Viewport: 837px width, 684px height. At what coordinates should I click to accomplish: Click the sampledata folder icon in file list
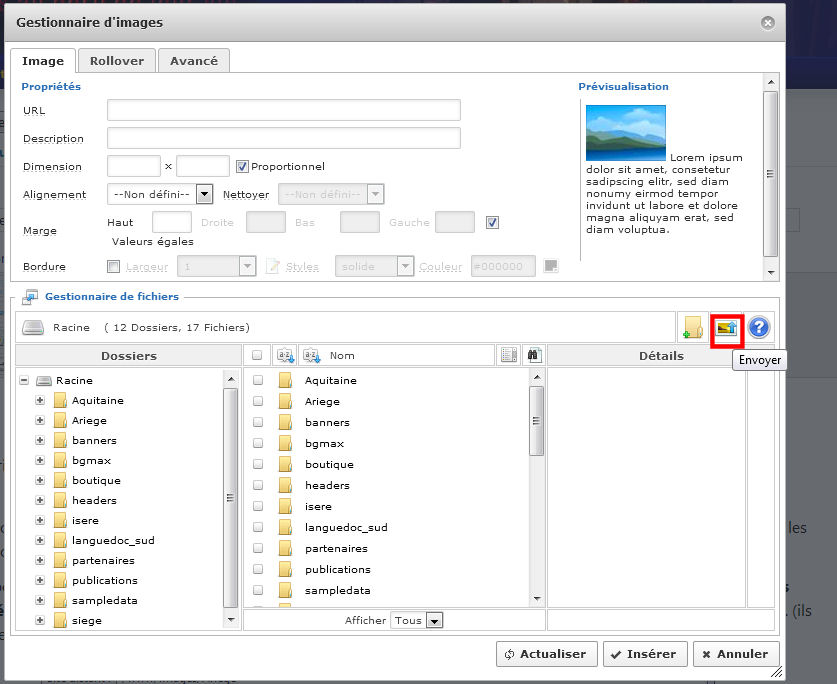coord(286,591)
